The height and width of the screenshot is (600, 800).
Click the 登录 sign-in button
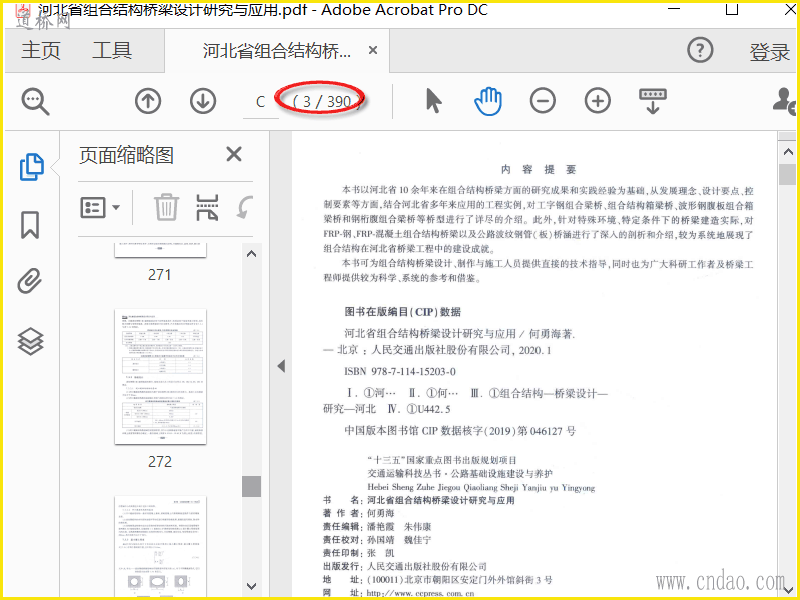[x=769, y=52]
